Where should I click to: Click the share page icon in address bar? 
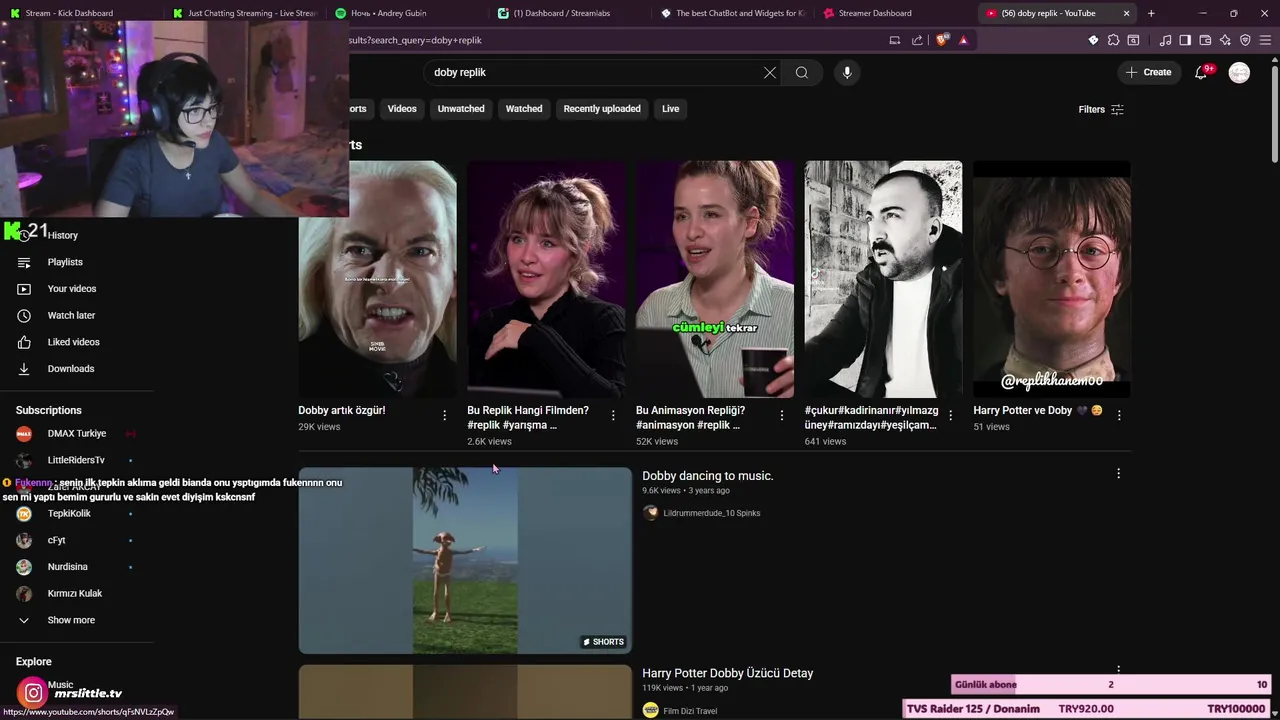click(x=917, y=40)
